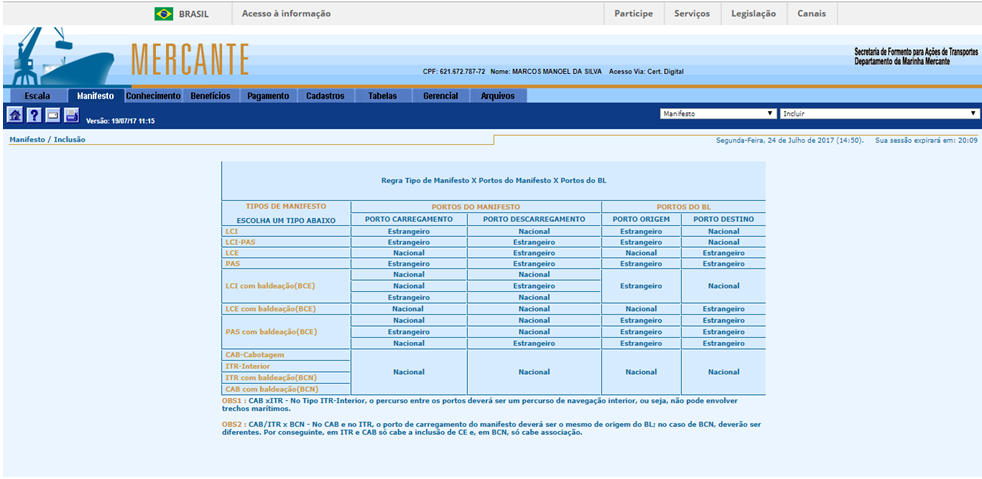Open the Legislação link in top bar

tap(753, 14)
